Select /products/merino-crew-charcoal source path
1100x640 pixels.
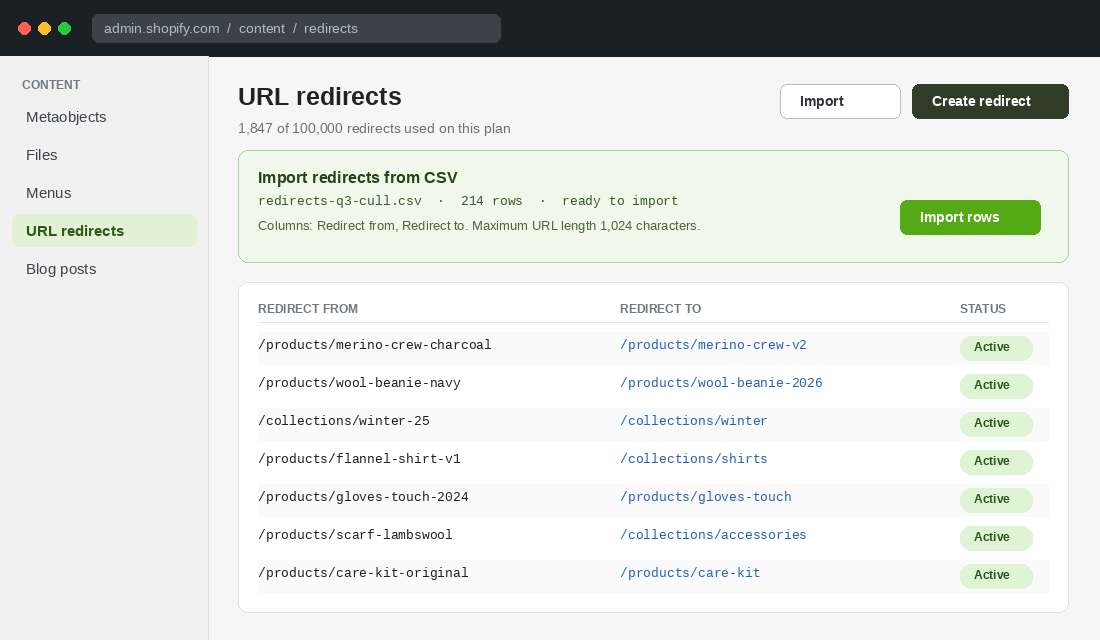point(375,345)
